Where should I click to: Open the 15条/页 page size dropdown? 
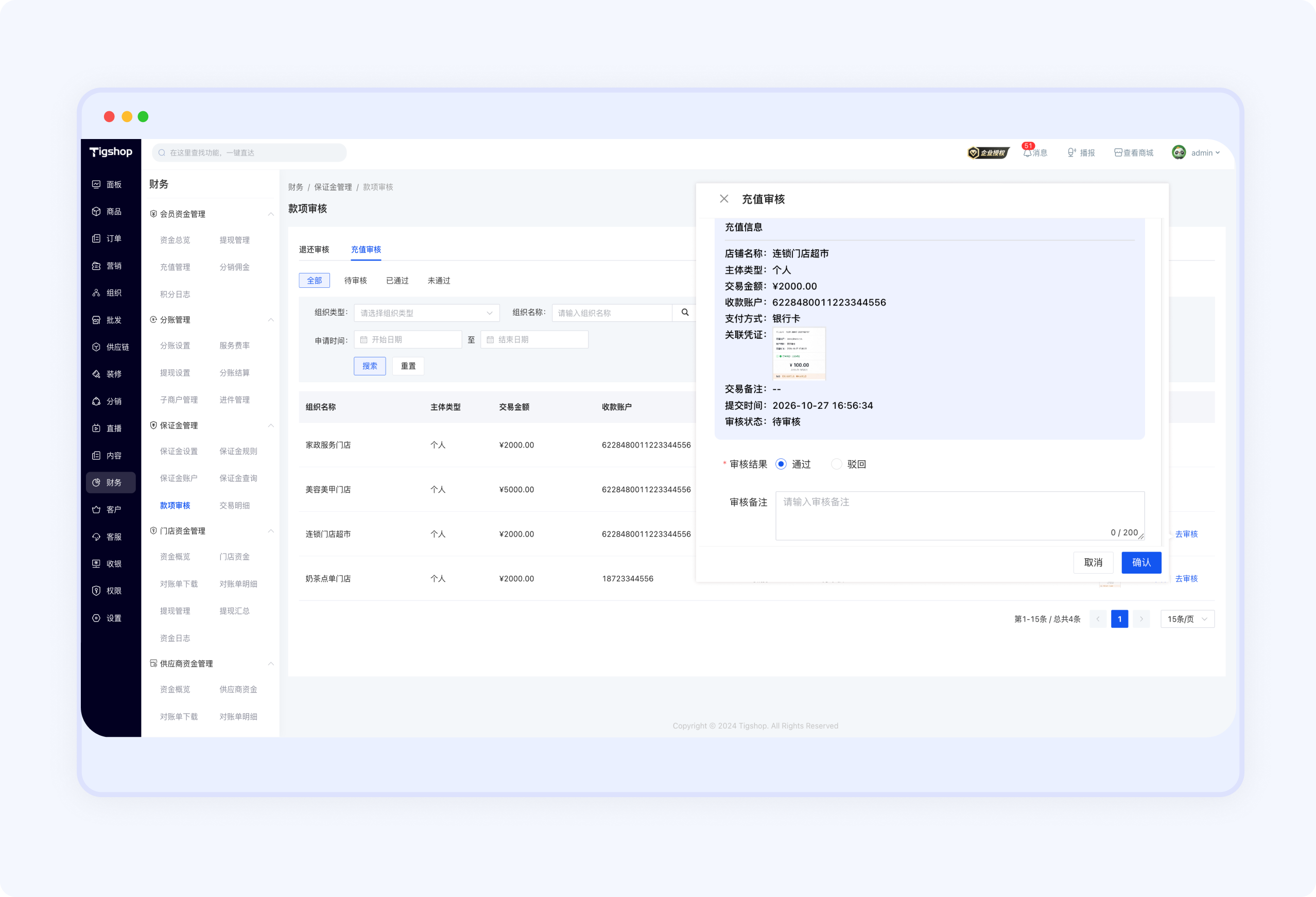pos(1187,619)
